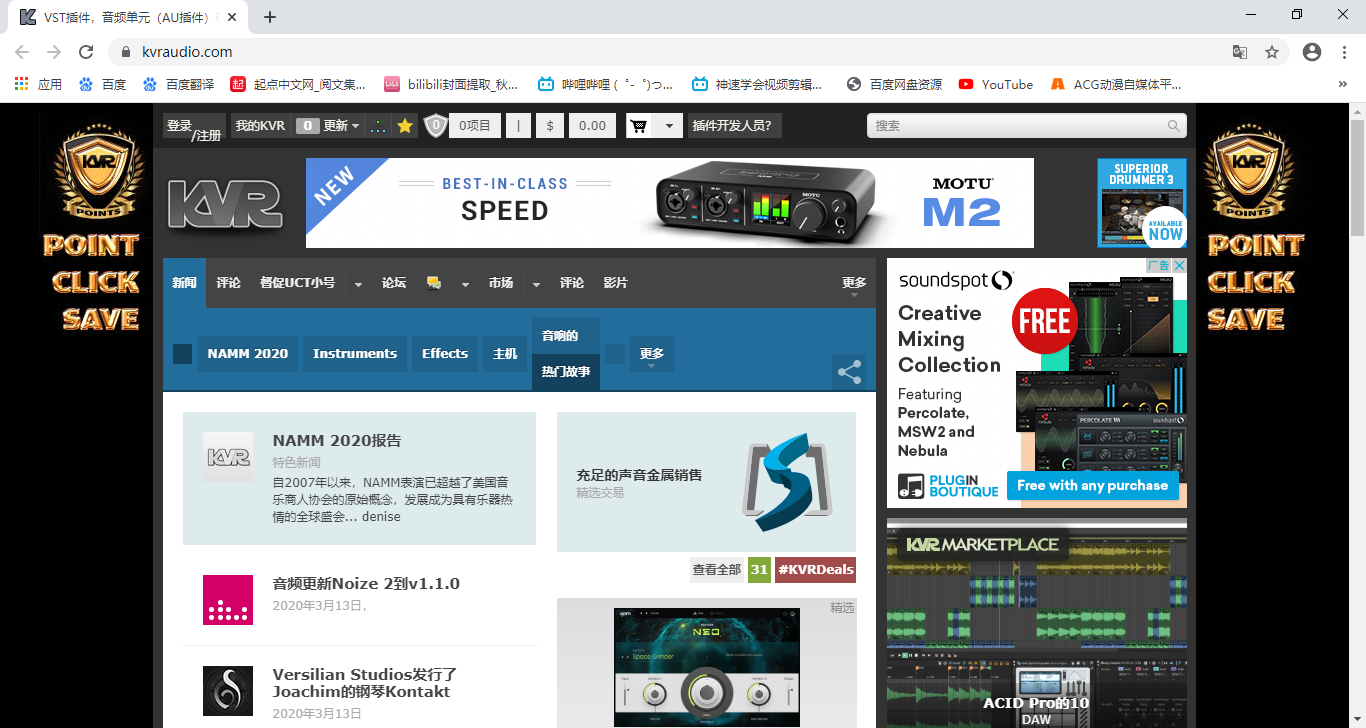Go back with the browser arrow
The image size is (1366, 728).
(22, 52)
